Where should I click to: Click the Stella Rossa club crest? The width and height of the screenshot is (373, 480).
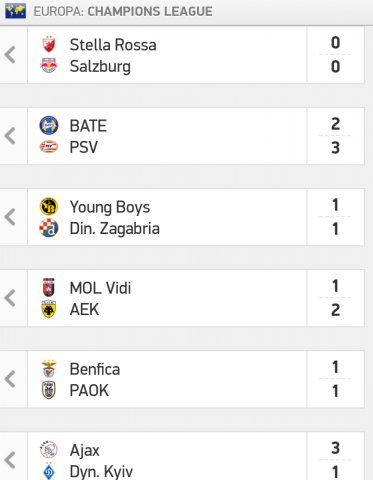pyautogui.click(x=49, y=44)
